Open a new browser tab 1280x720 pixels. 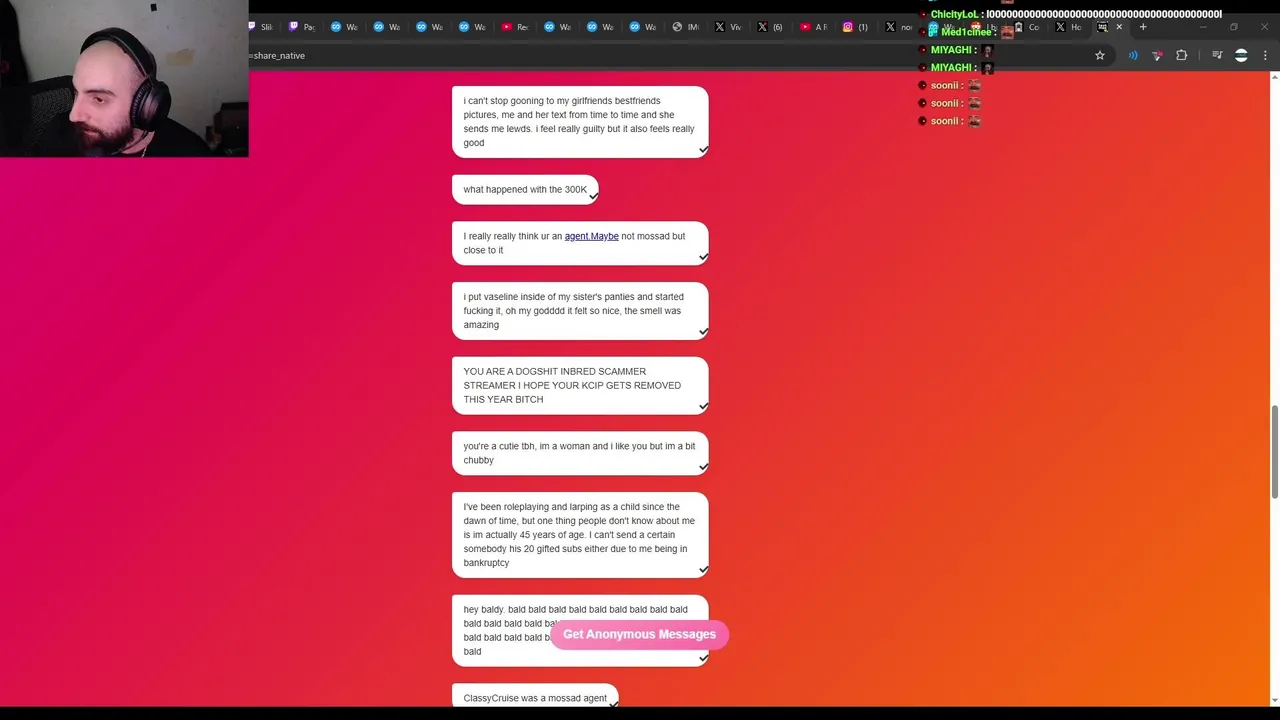pos(1143,27)
